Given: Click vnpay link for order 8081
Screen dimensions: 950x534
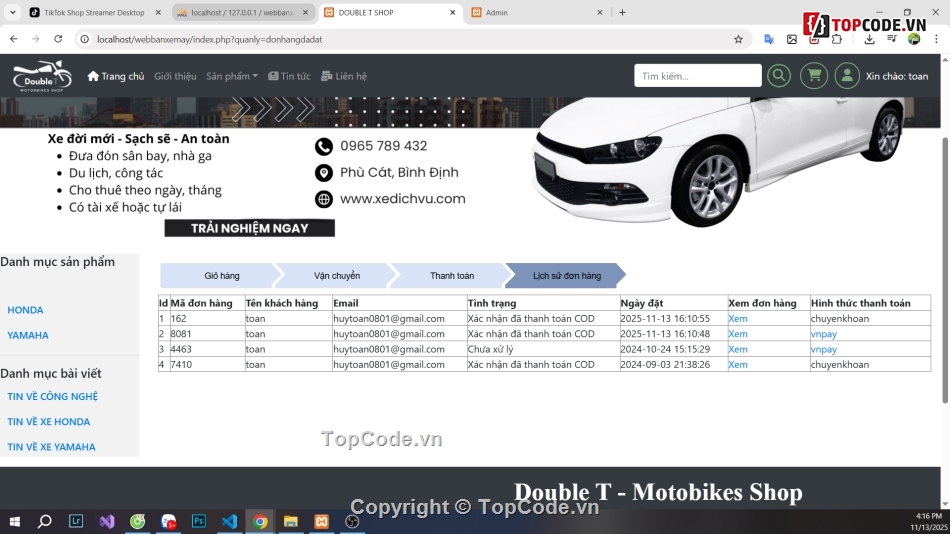Looking at the screenshot, I should click(x=824, y=334).
